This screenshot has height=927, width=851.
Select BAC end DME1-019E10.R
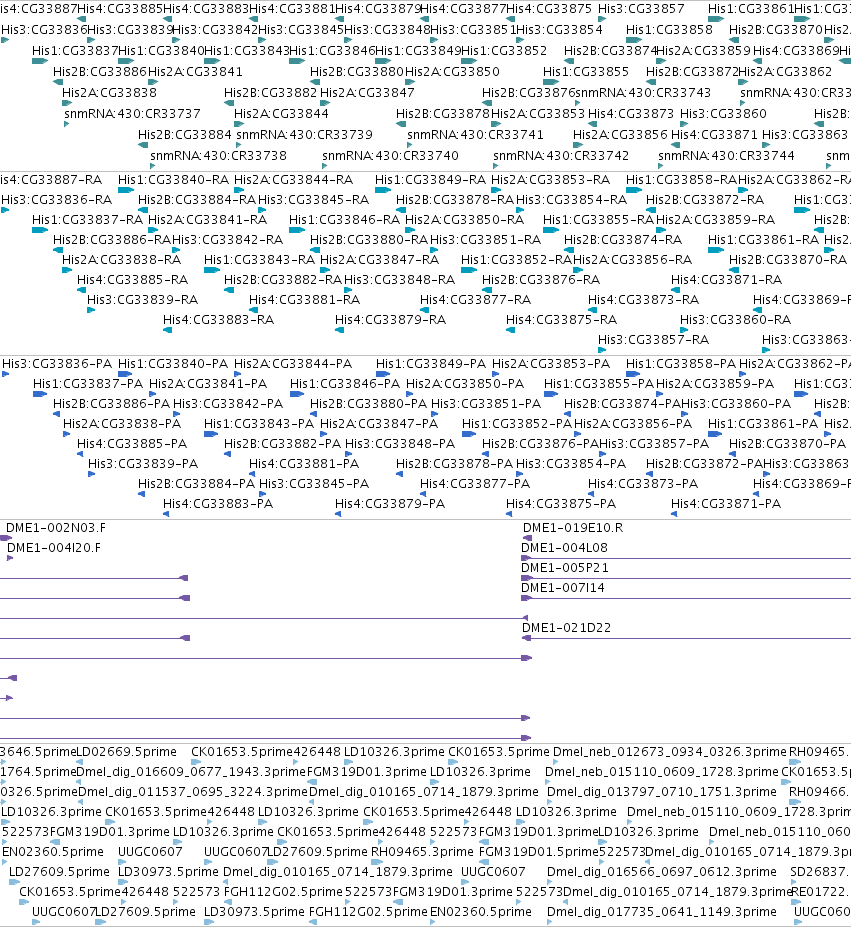(x=573, y=528)
